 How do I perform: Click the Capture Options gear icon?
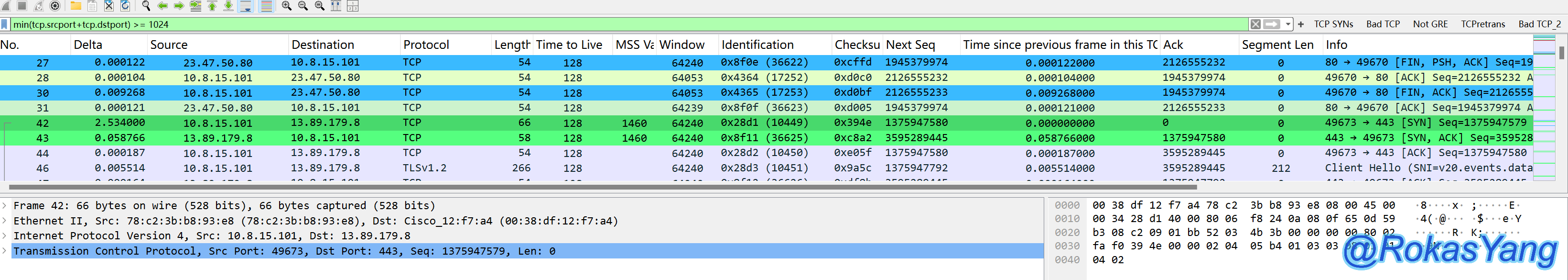coord(55,6)
